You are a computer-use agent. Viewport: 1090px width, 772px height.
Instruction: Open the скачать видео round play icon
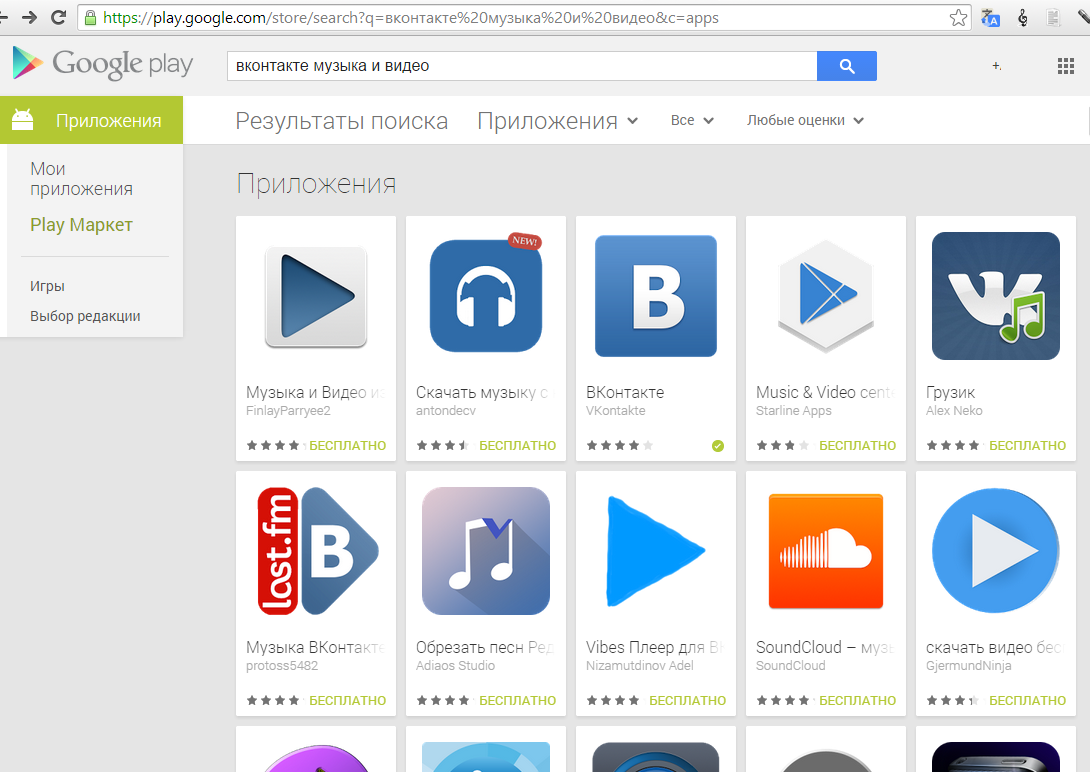(x=995, y=551)
